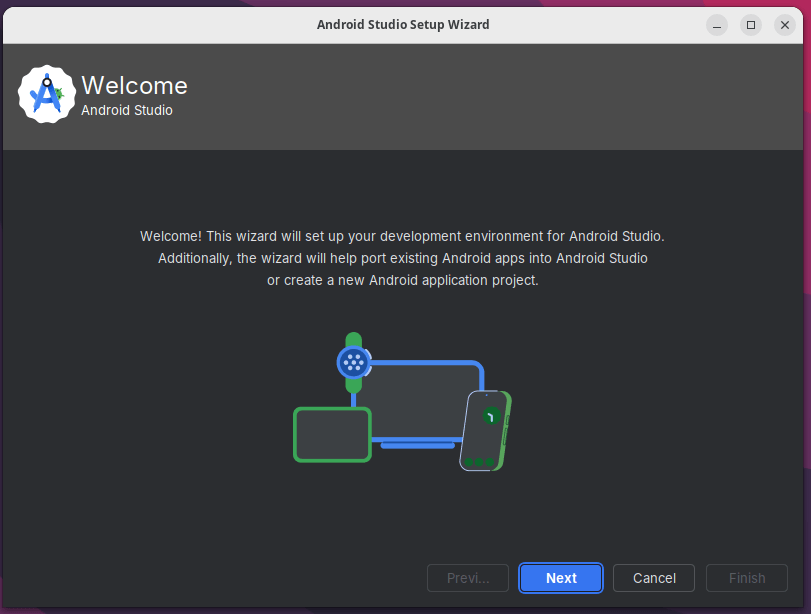Click the Welcome heading text
811x614 pixels.
tap(134, 86)
